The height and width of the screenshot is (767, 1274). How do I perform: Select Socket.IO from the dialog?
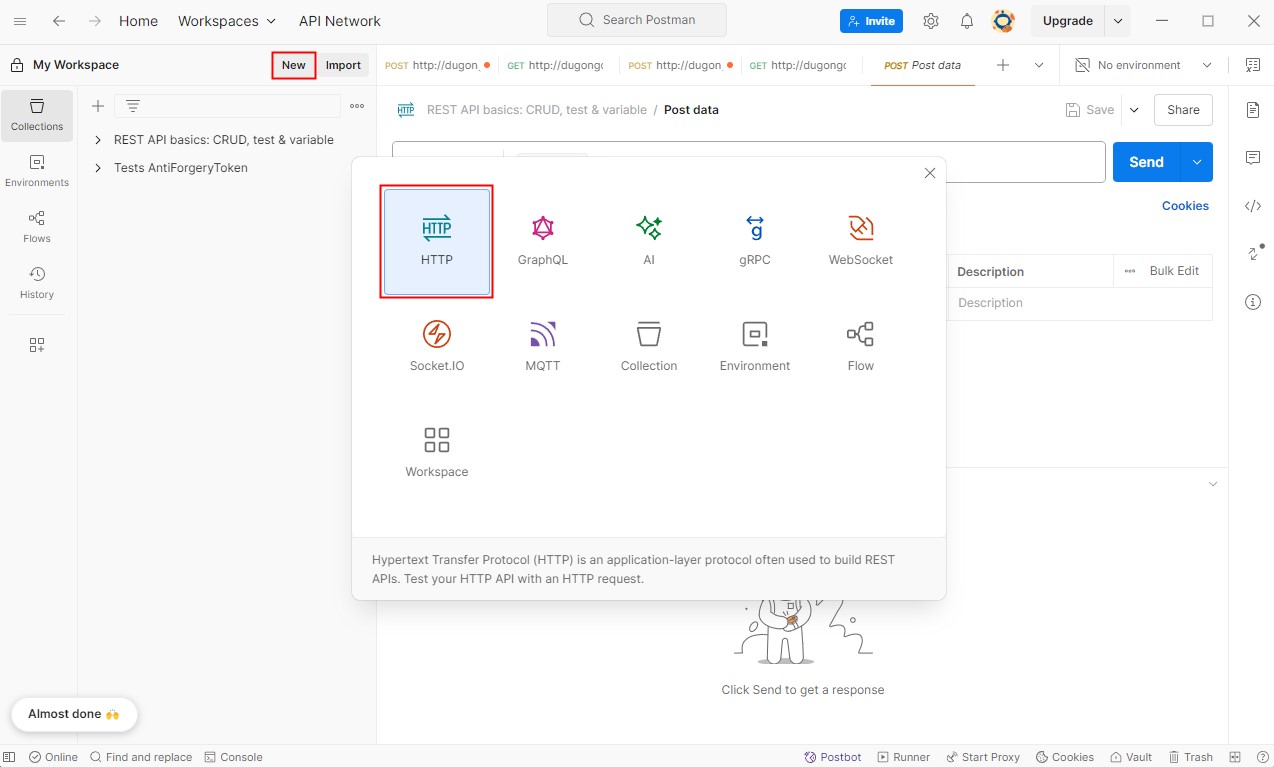point(437,348)
